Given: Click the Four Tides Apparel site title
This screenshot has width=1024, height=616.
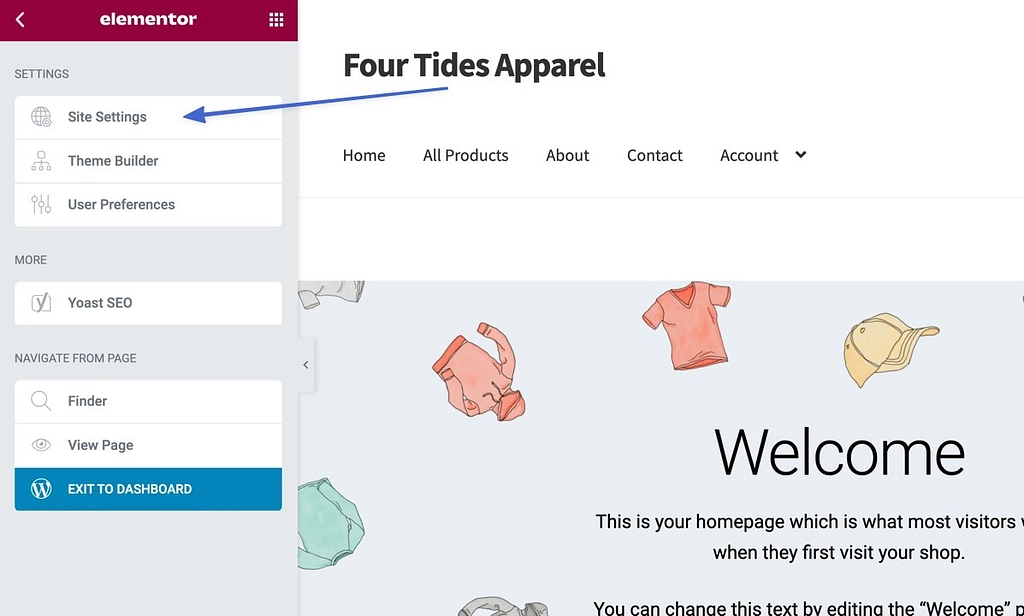Looking at the screenshot, I should (x=474, y=66).
